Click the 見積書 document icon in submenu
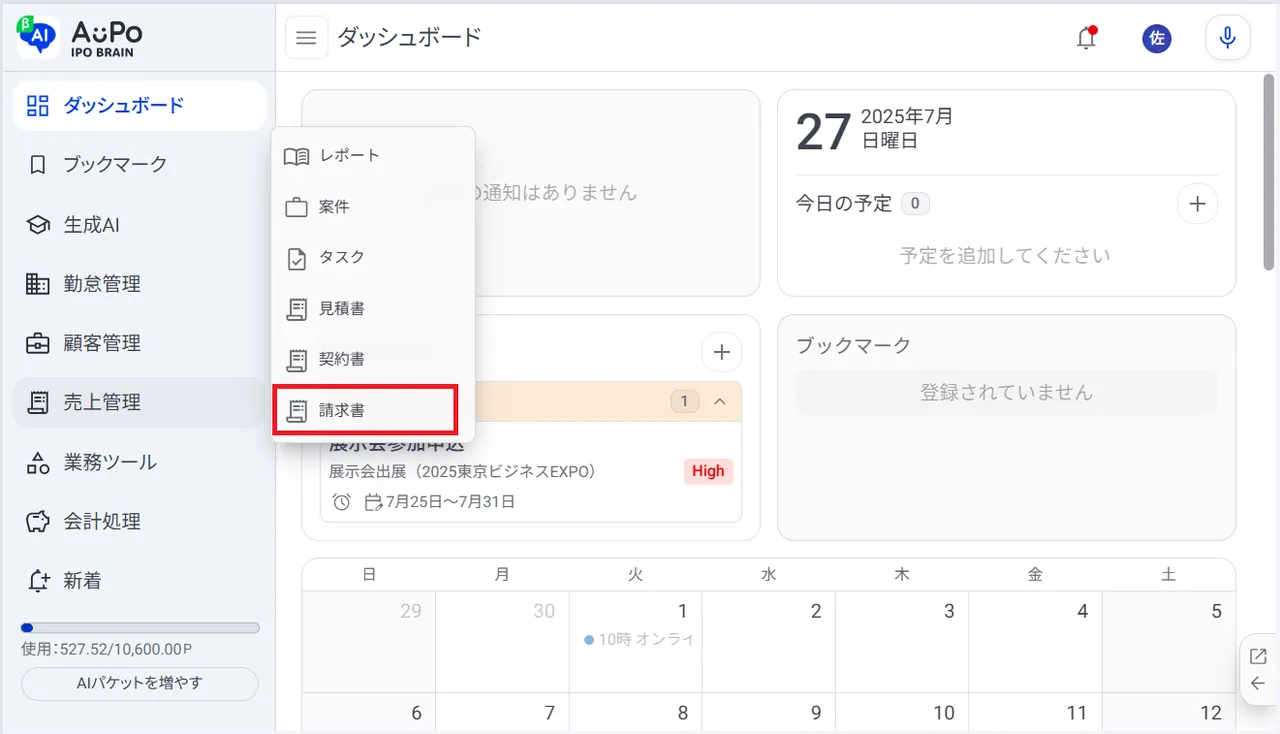Viewport: 1280px width, 734px height. [x=296, y=309]
